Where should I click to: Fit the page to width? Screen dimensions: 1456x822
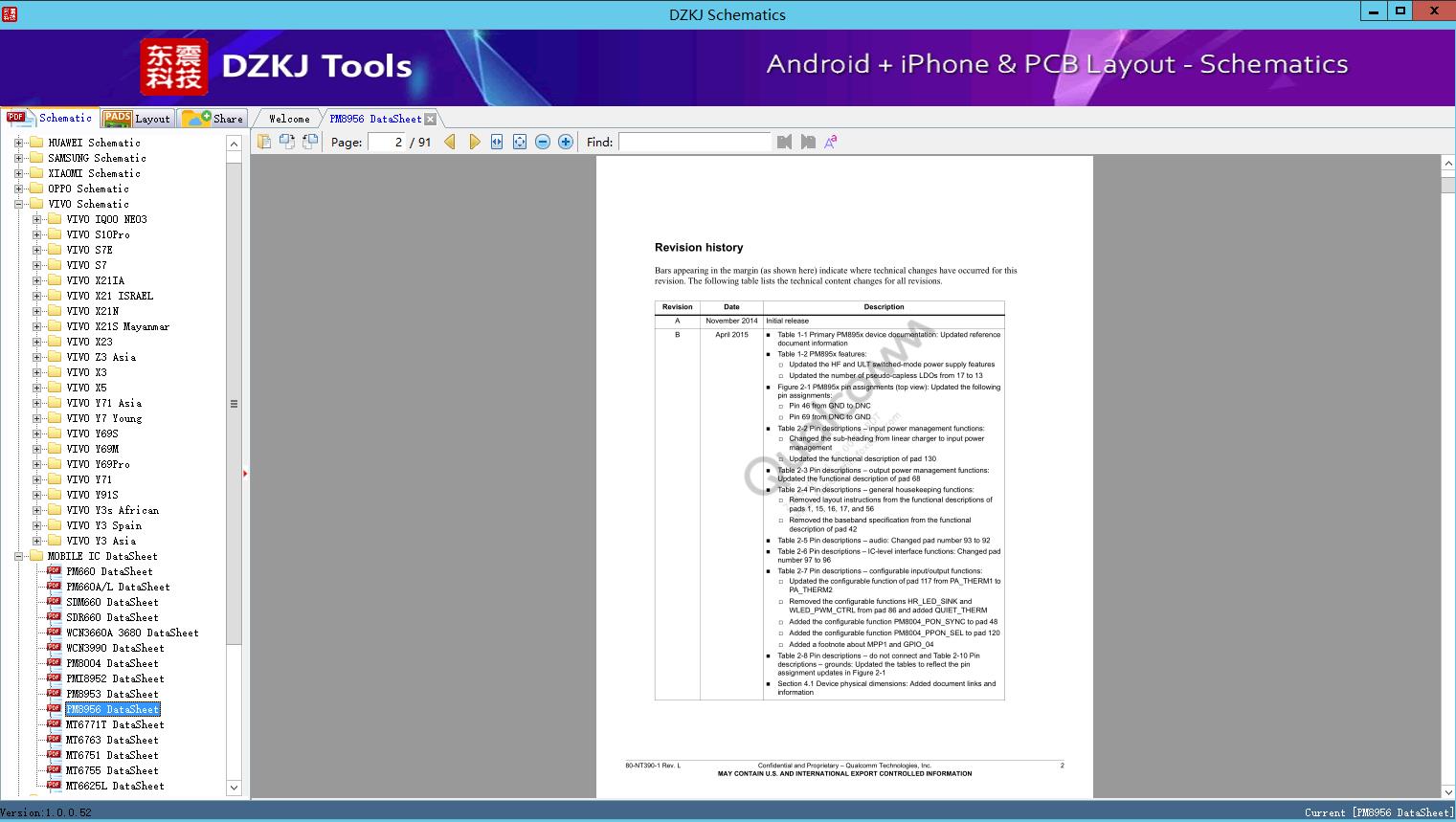click(x=497, y=142)
